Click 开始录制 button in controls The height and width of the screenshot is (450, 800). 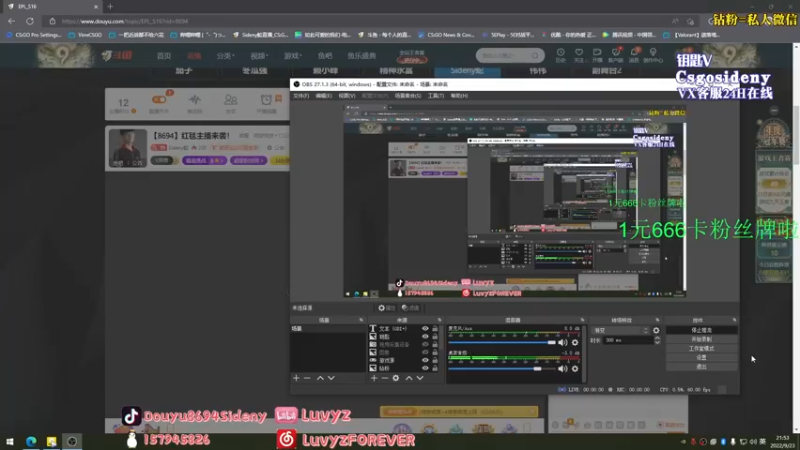point(702,339)
